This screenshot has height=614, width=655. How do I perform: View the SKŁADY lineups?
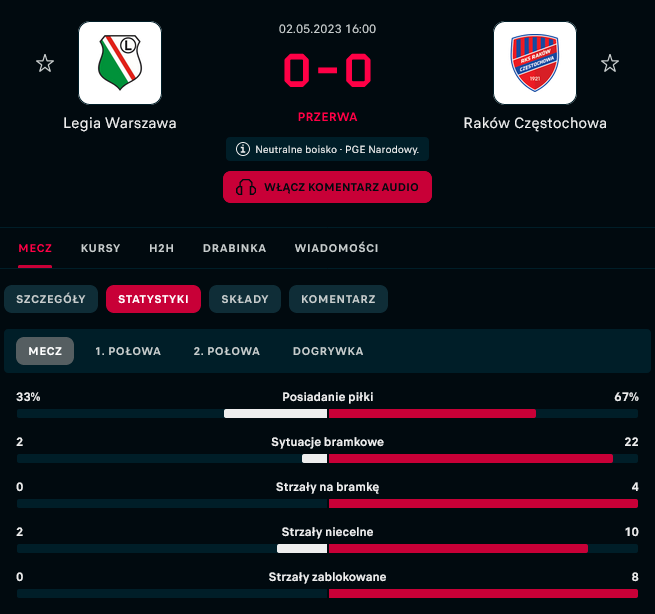click(x=245, y=299)
